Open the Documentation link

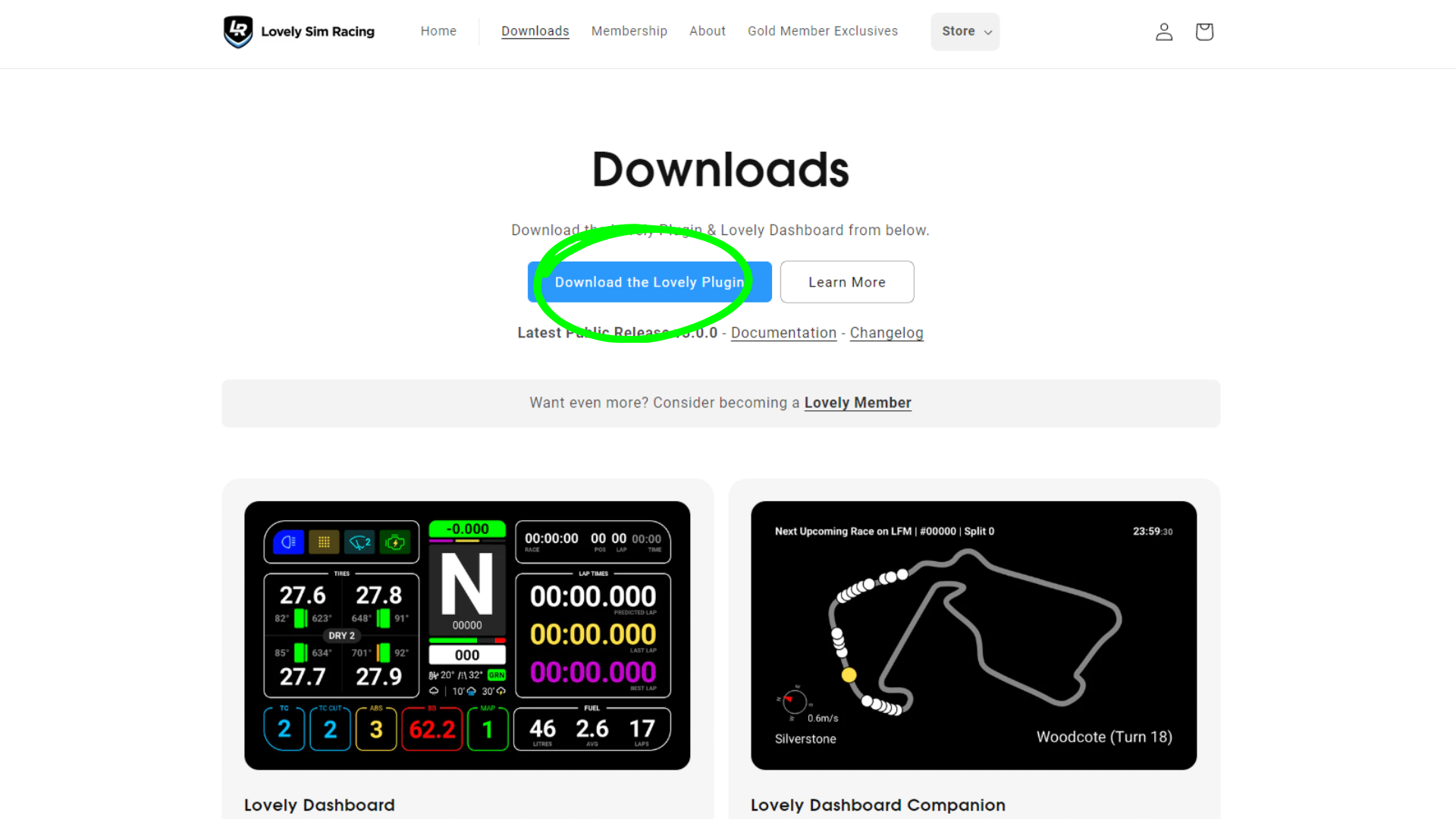[783, 333]
